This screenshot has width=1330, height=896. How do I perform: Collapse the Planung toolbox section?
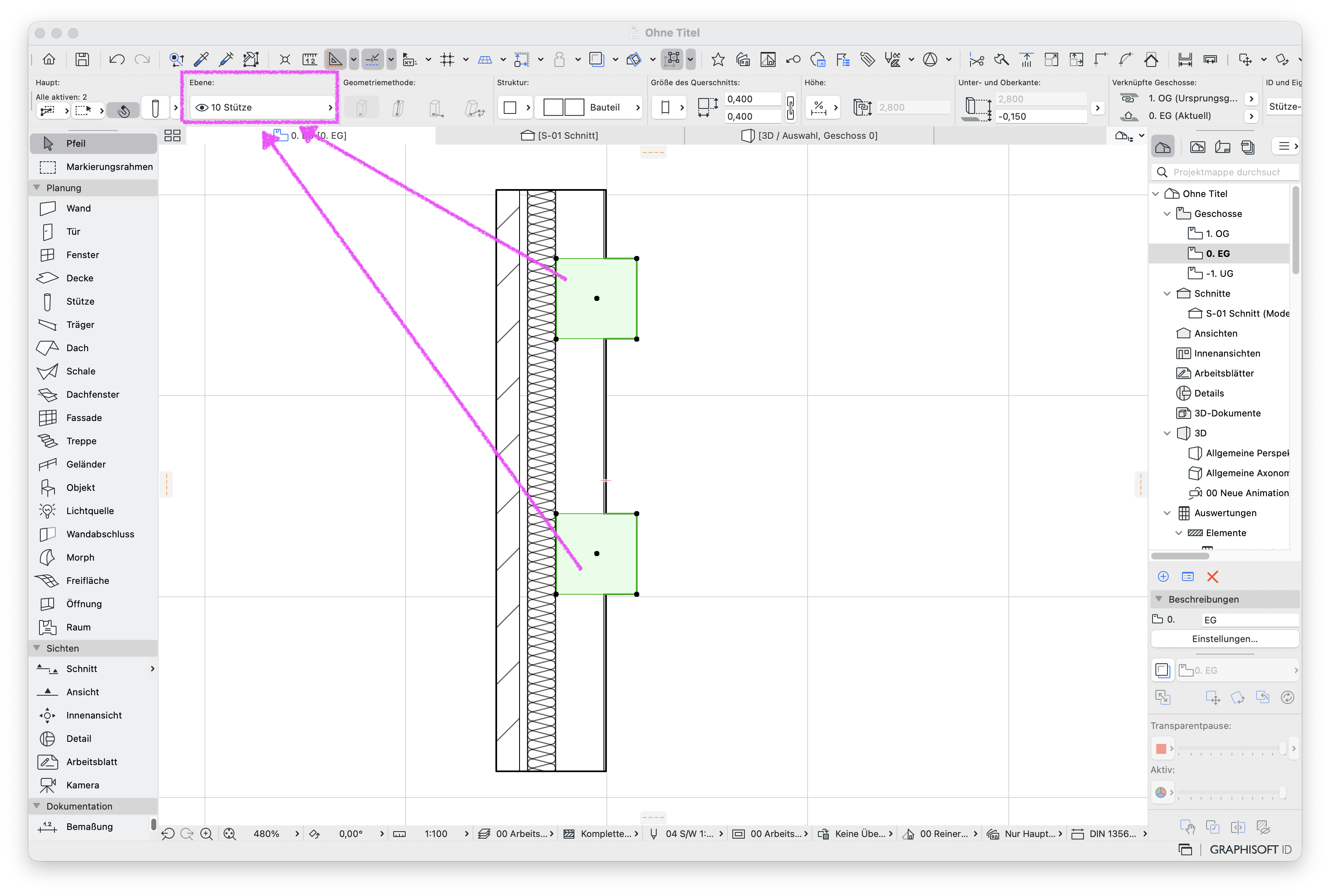[x=37, y=188]
